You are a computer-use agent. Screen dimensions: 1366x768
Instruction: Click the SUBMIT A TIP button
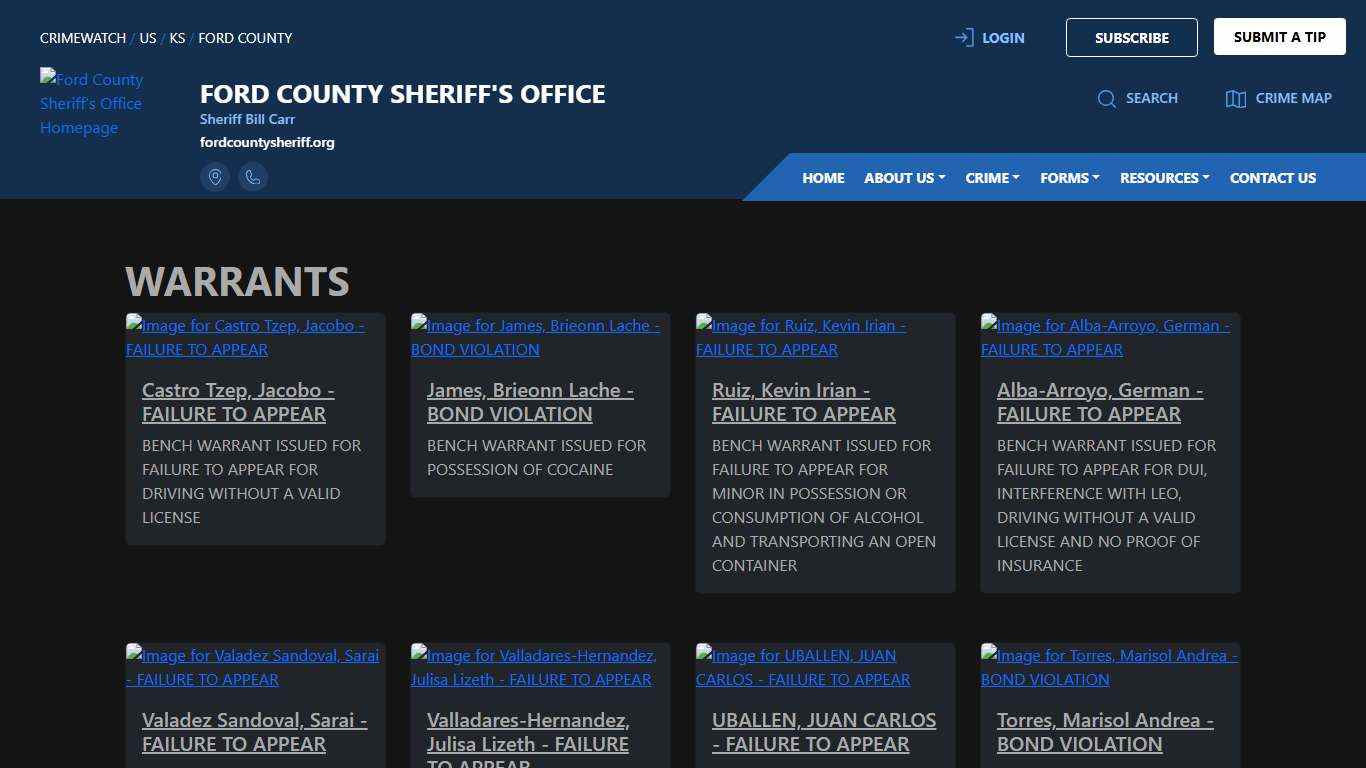point(1279,36)
